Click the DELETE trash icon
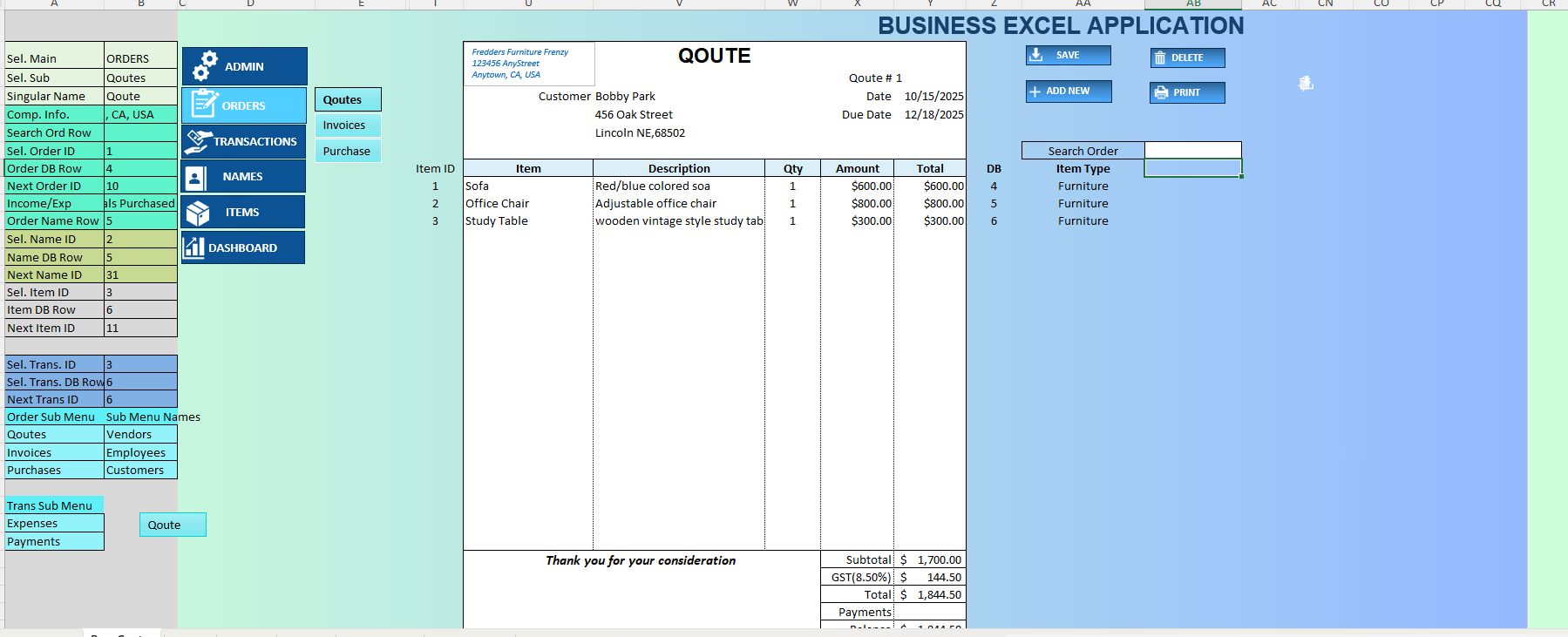1568x637 pixels. (x=1160, y=58)
